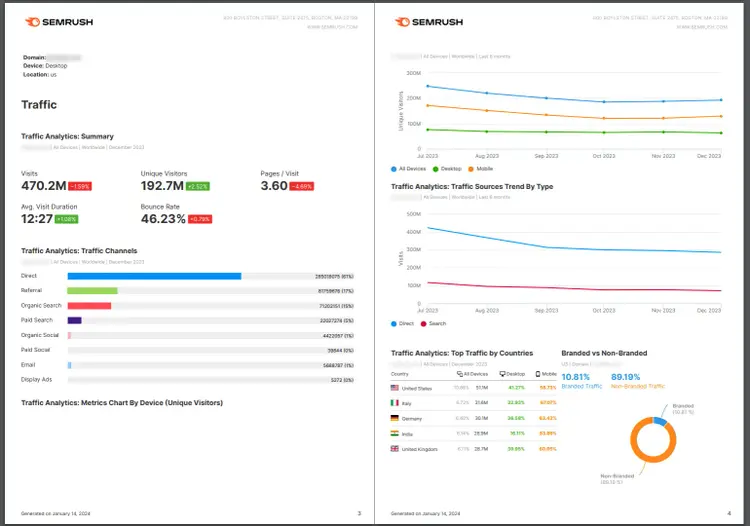The height and width of the screenshot is (526, 750).
Task: Click the United Kingdom flag icon
Action: tap(395, 449)
